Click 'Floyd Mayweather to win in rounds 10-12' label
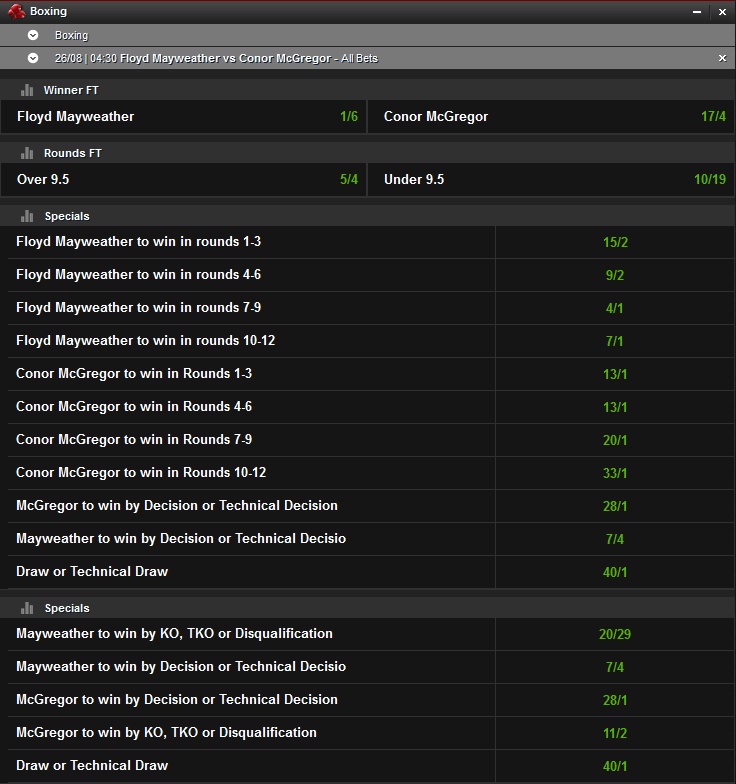The image size is (736, 784). tap(146, 340)
